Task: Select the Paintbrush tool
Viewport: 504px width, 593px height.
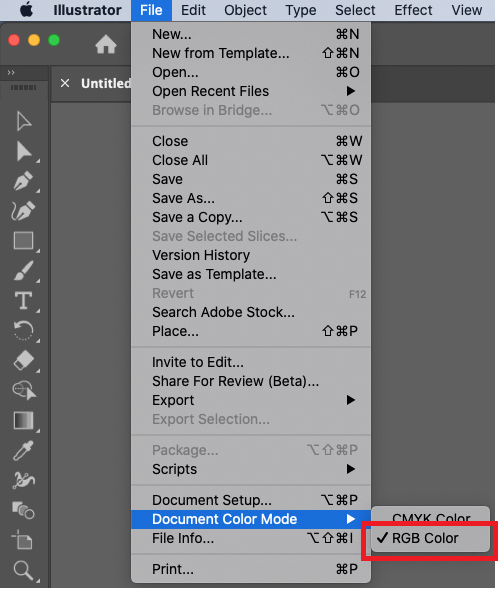Action: (x=23, y=271)
